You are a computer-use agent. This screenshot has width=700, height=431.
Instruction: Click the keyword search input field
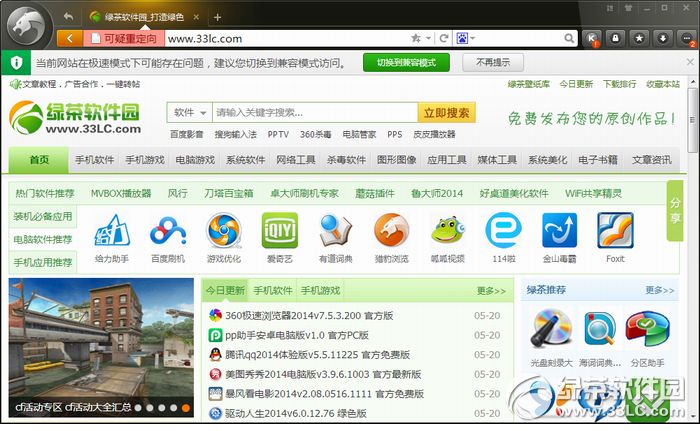click(315, 113)
